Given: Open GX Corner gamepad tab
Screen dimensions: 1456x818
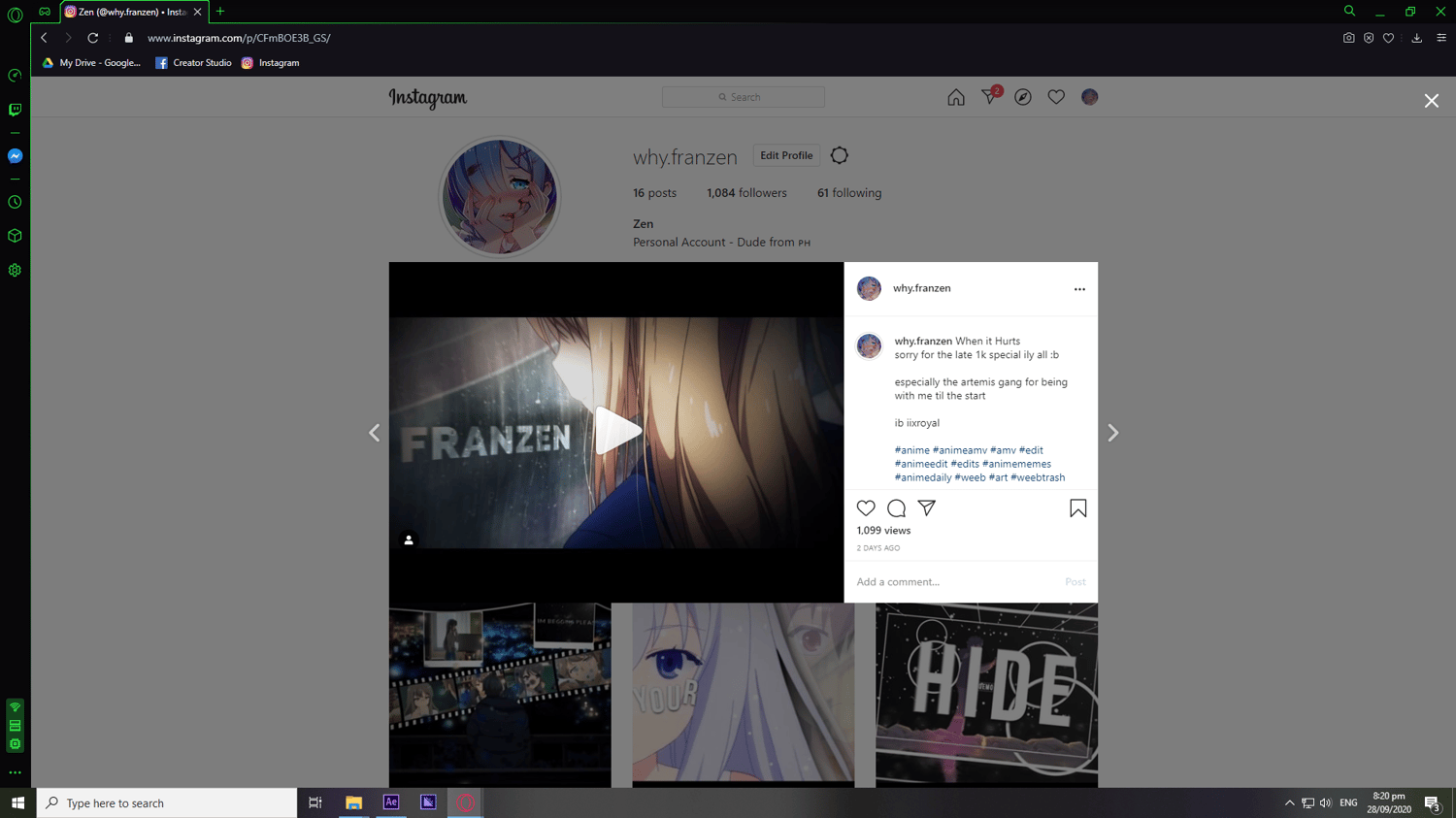Looking at the screenshot, I should pos(45,12).
